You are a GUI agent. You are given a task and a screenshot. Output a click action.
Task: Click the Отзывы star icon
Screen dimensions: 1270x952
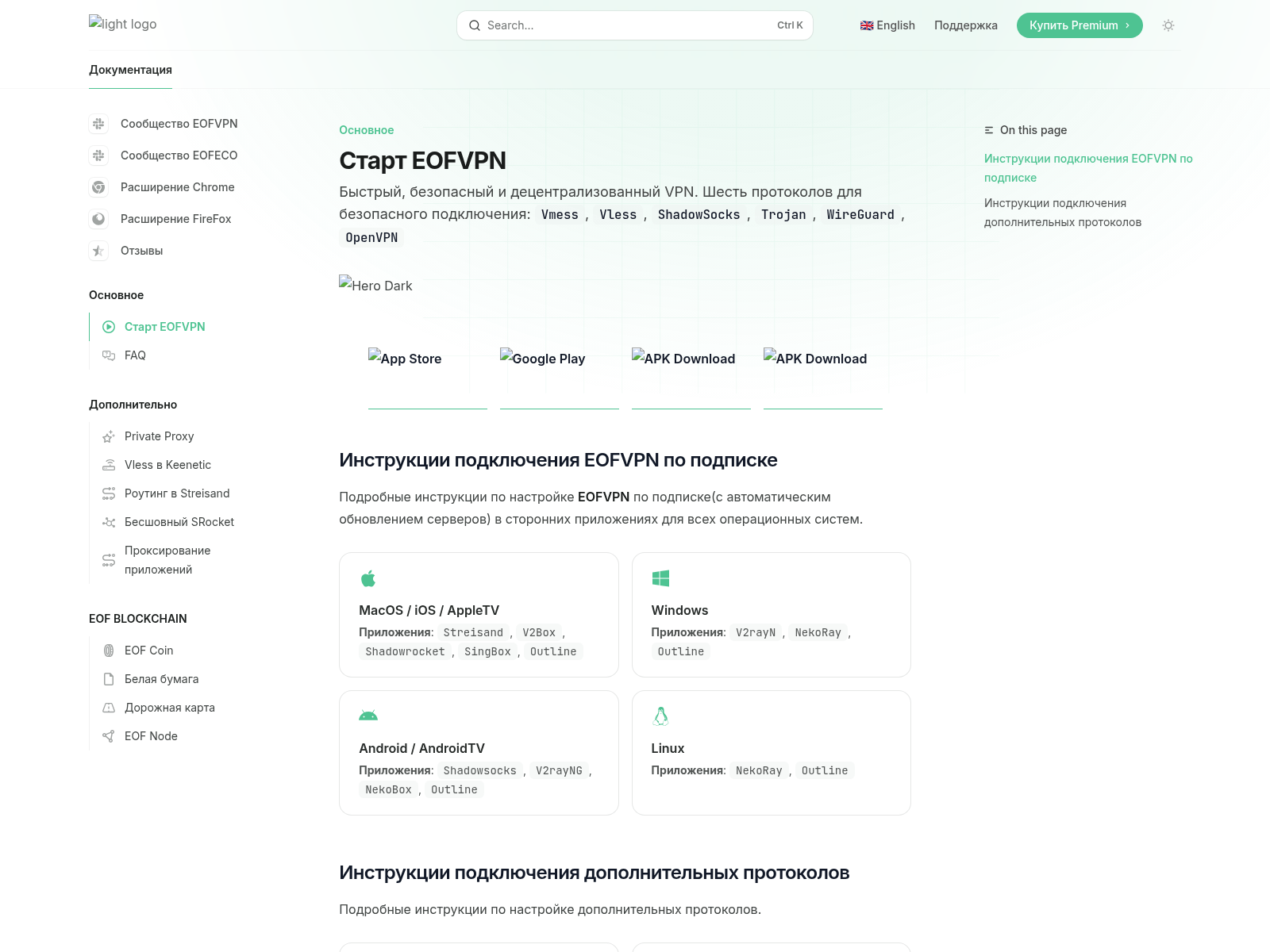[x=98, y=251]
